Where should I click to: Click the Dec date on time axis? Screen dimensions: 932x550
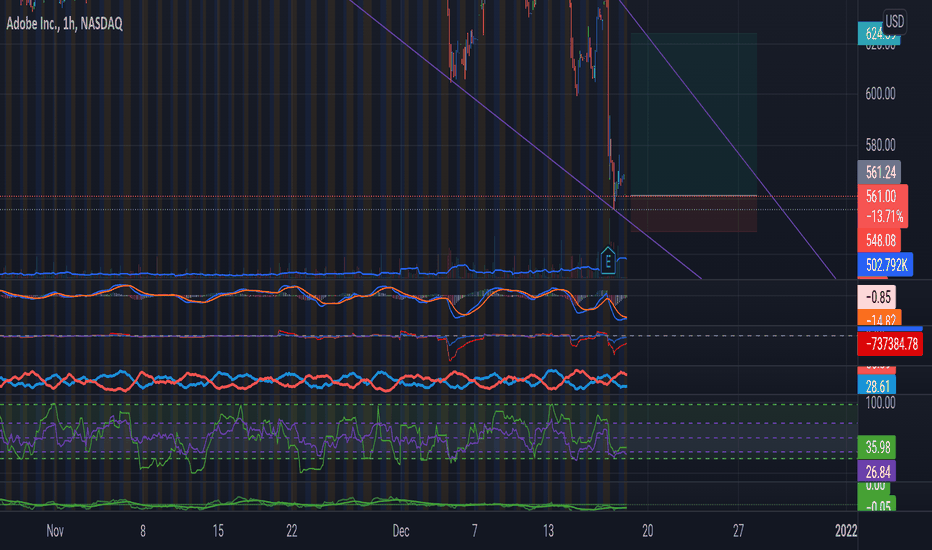coord(401,531)
